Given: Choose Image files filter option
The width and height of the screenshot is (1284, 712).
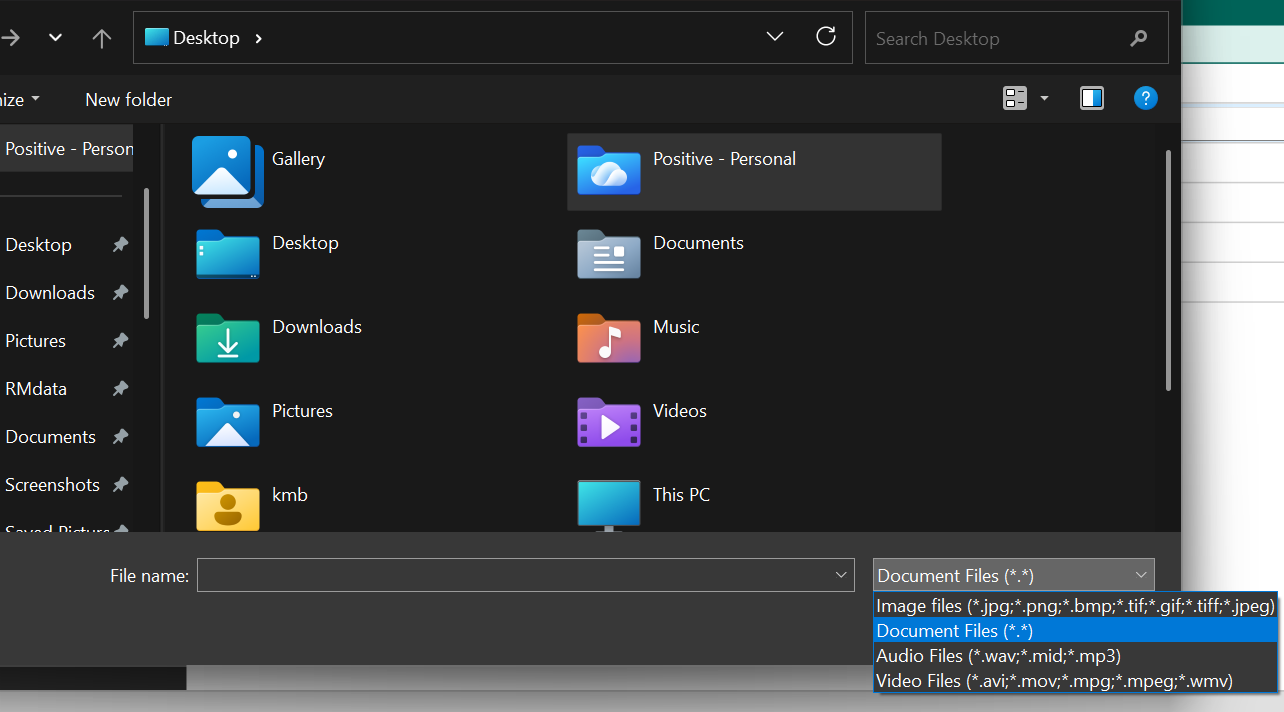Looking at the screenshot, I should click(1075, 605).
